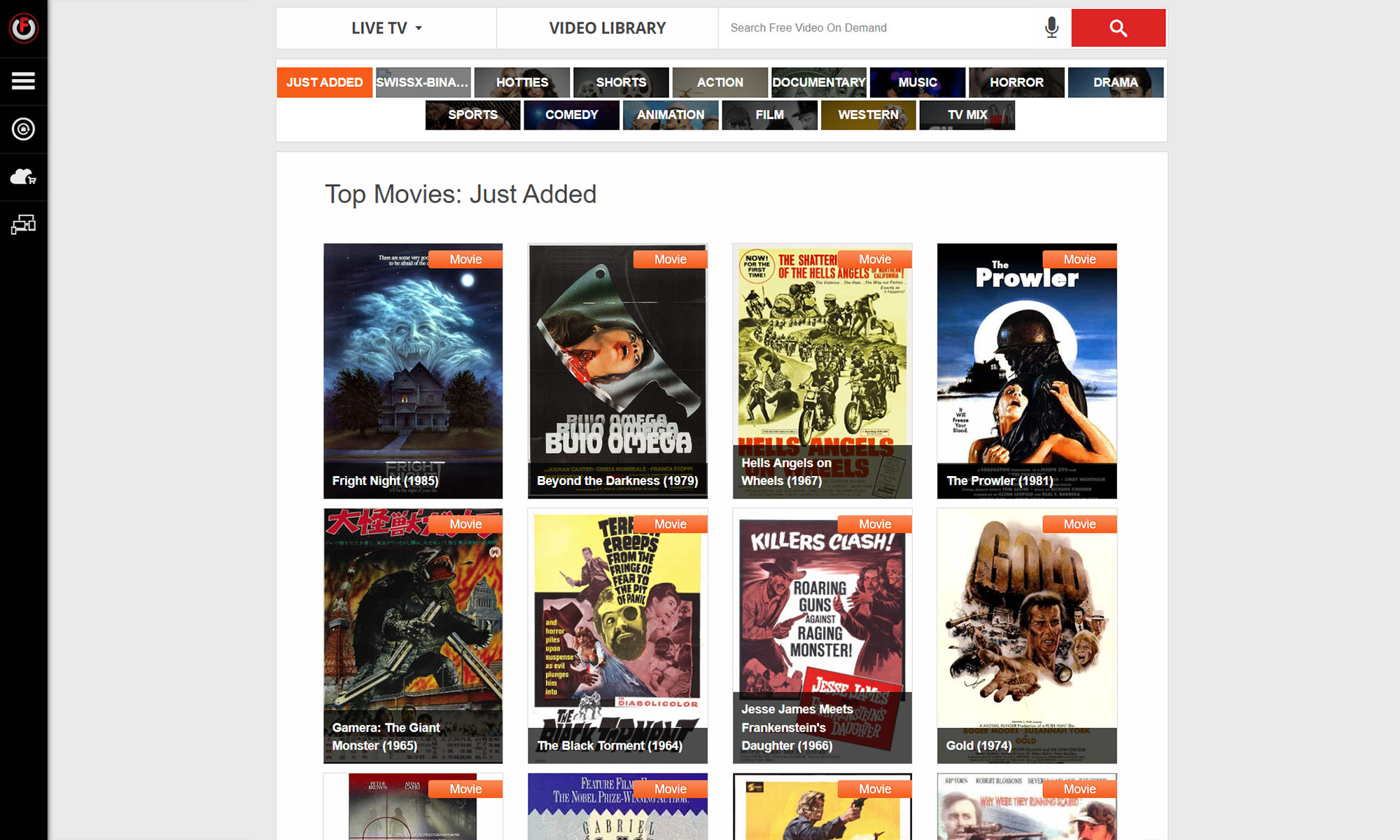
Task: Click Movie badge on Fright Night
Action: [x=465, y=259]
